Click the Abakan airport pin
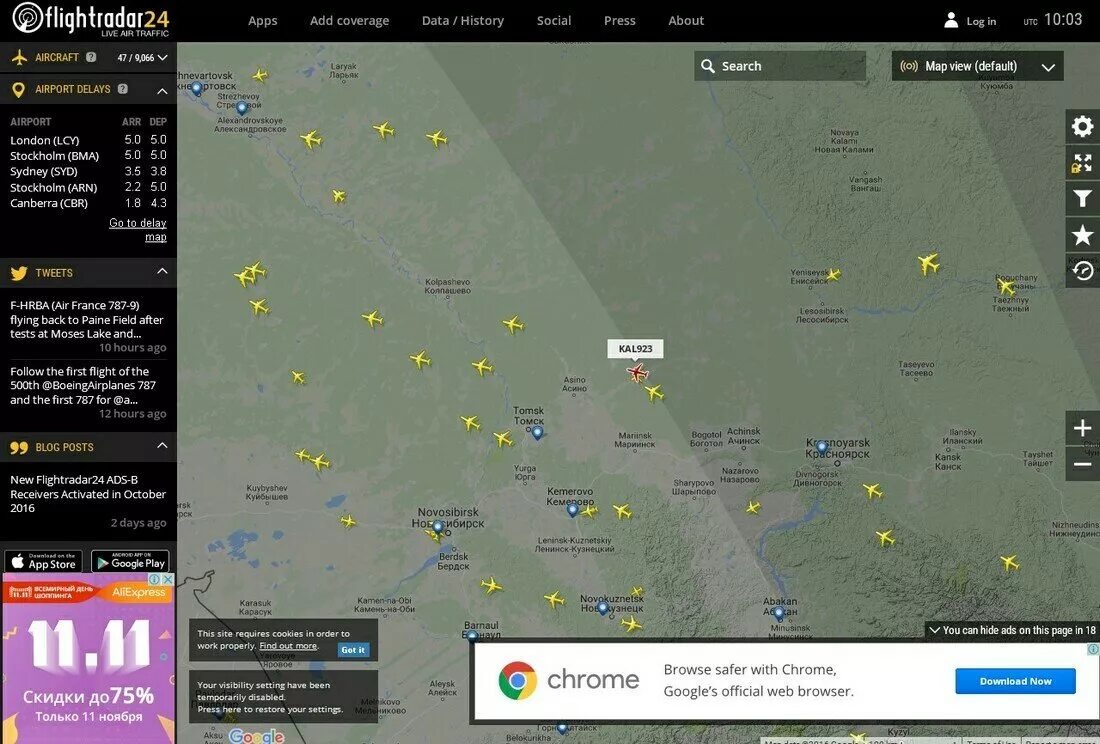 779,614
